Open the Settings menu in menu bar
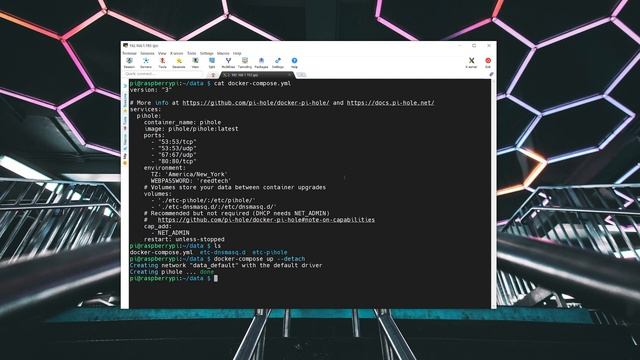The height and width of the screenshot is (360, 640). [x=207, y=53]
